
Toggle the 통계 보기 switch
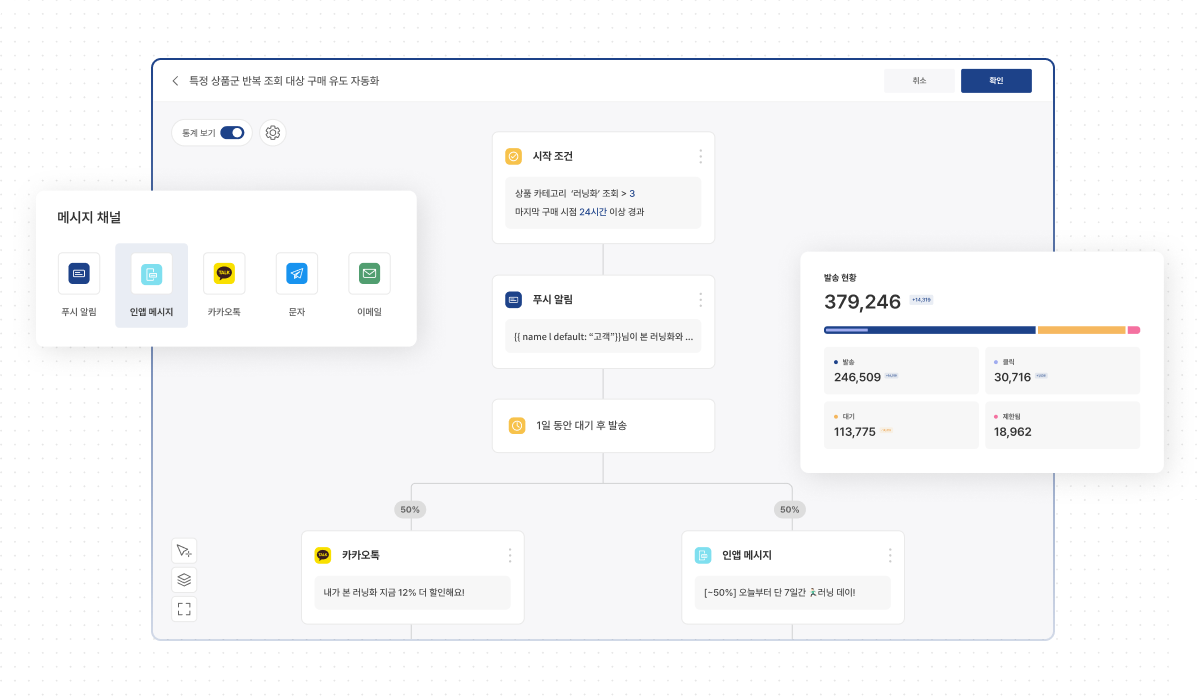232,133
